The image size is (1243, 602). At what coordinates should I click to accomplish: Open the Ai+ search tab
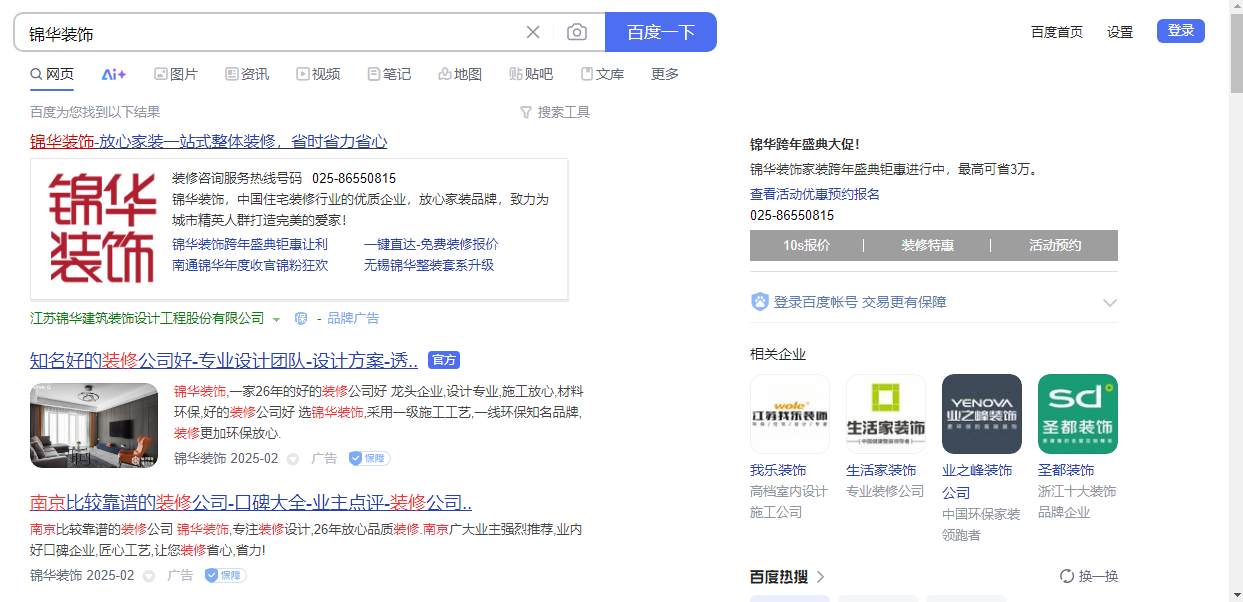pyautogui.click(x=114, y=74)
